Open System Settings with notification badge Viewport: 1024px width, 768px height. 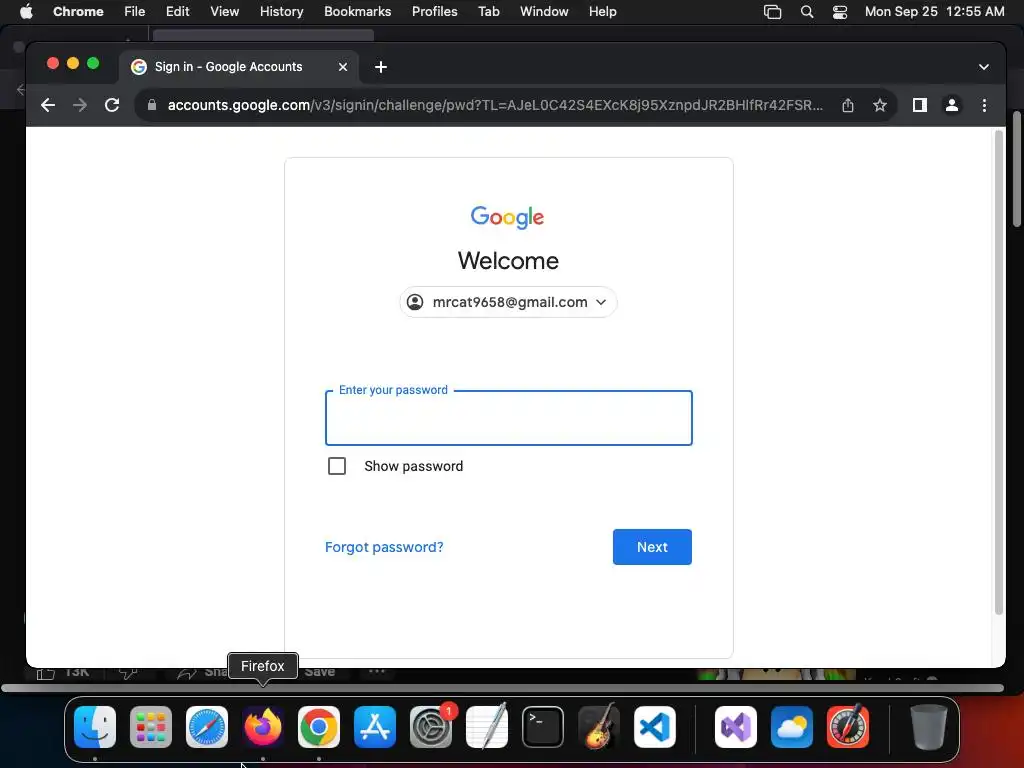(x=431, y=727)
